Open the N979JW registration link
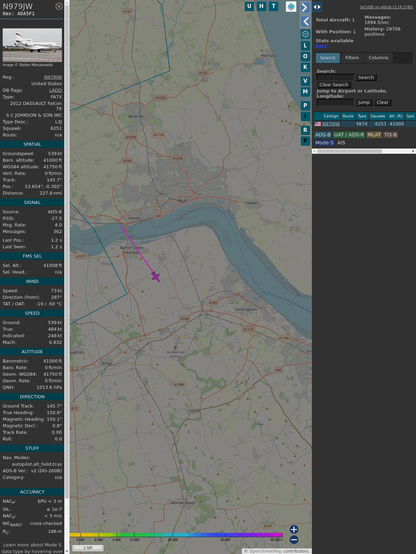Screen dimensions: 416x554 pyautogui.click(x=53, y=77)
